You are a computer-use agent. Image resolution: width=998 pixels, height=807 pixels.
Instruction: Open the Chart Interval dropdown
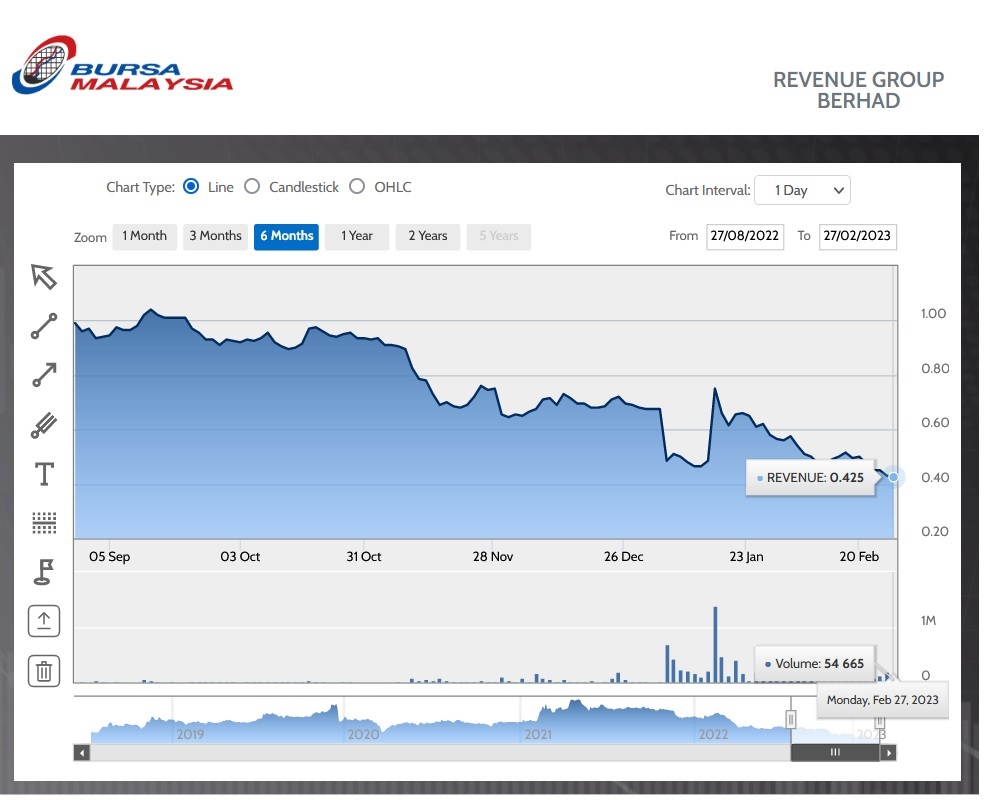(x=802, y=190)
